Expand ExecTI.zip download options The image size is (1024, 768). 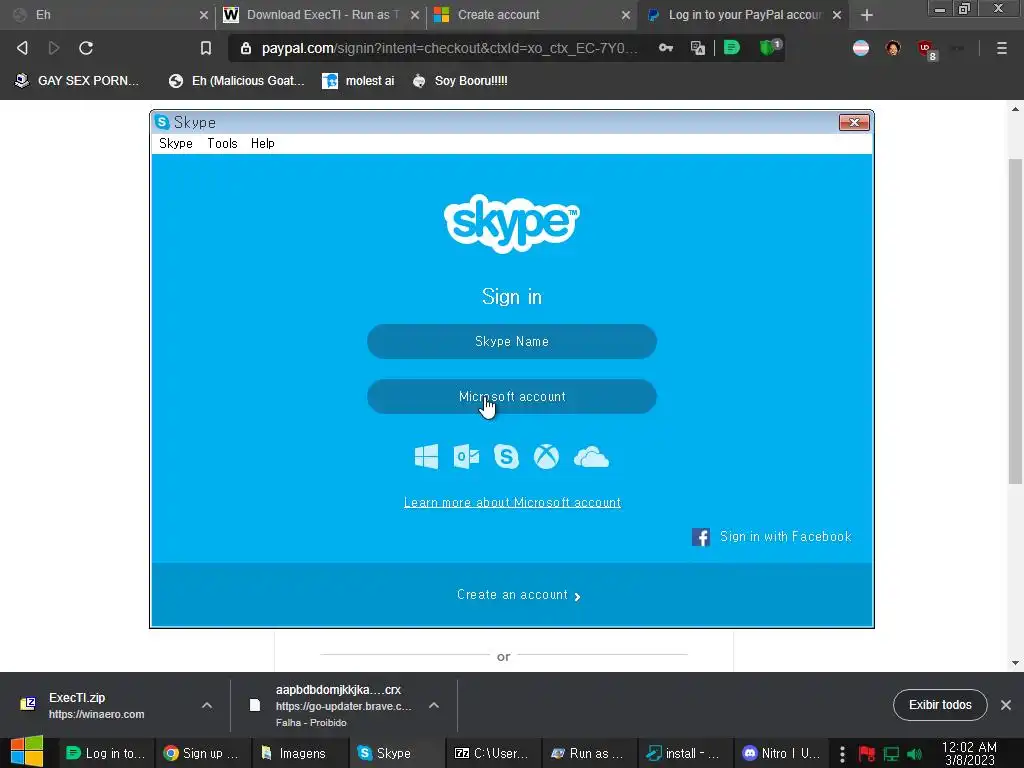tap(206, 705)
